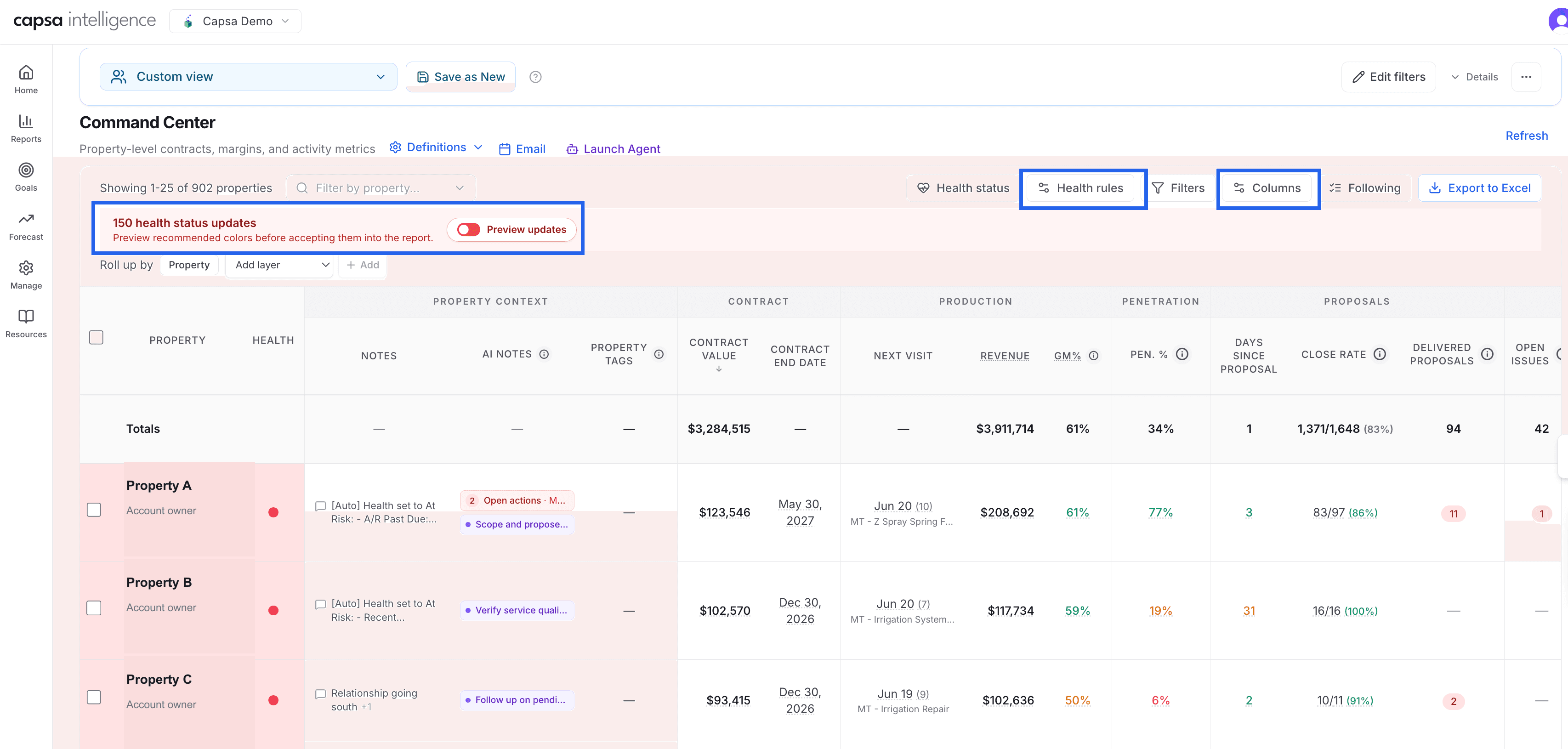Open the Home sidebar icon
This screenshot has width=1568, height=749.
pyautogui.click(x=26, y=73)
